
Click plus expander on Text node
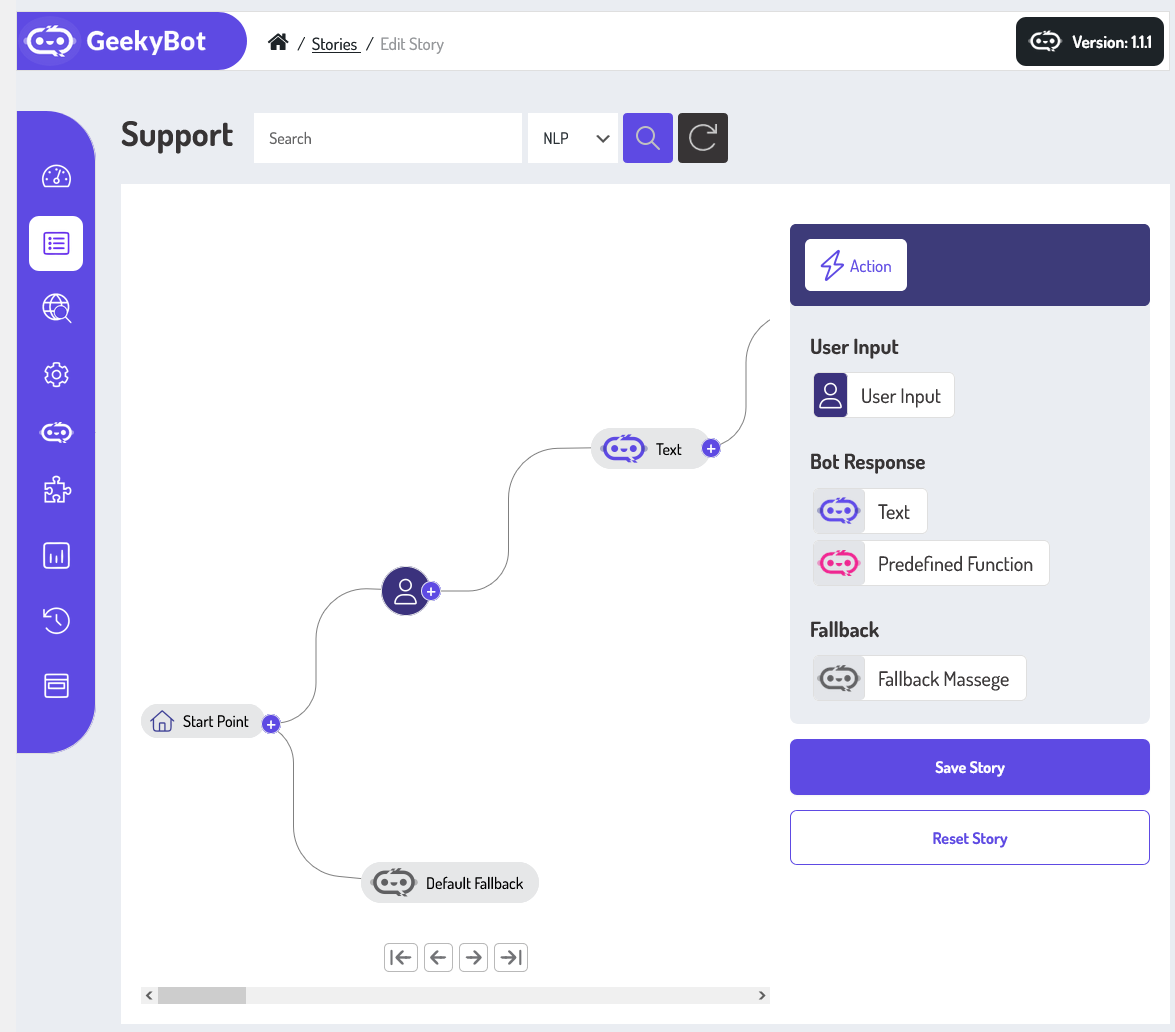(711, 449)
